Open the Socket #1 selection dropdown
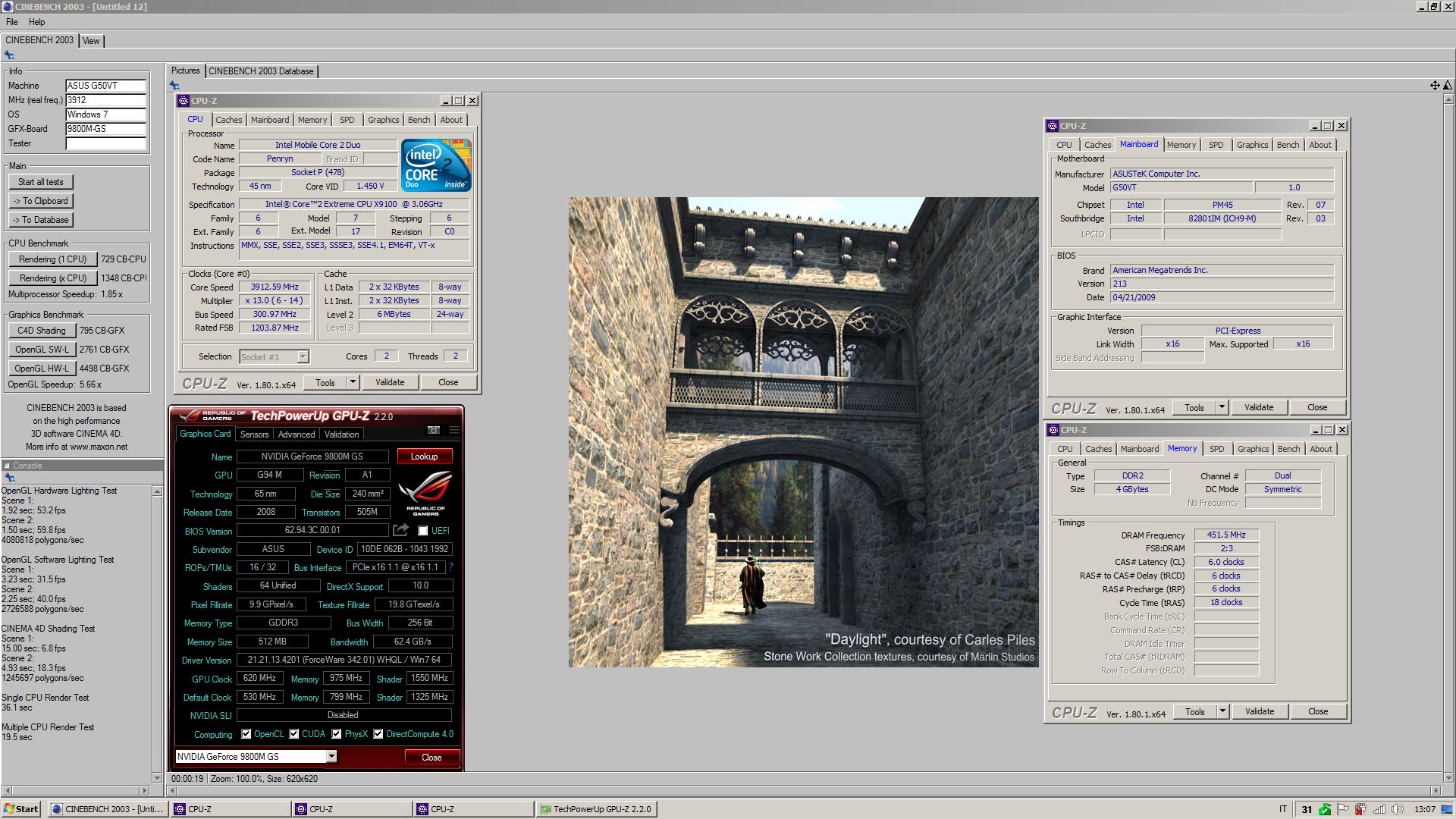 coord(303,356)
